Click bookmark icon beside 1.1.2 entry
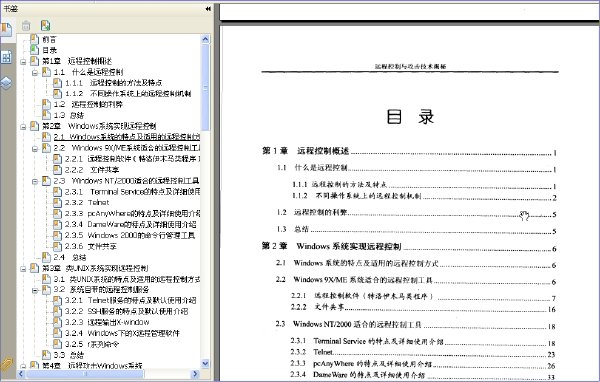 (x=57, y=93)
